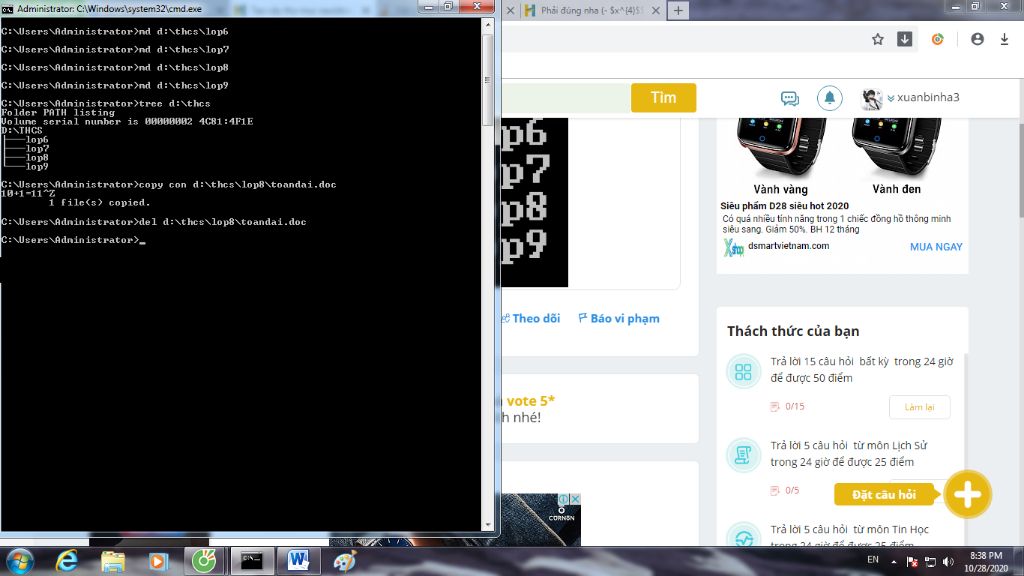Open the Coc Coc orange-green extension icon
The width and height of the screenshot is (1024, 576).
938,39
